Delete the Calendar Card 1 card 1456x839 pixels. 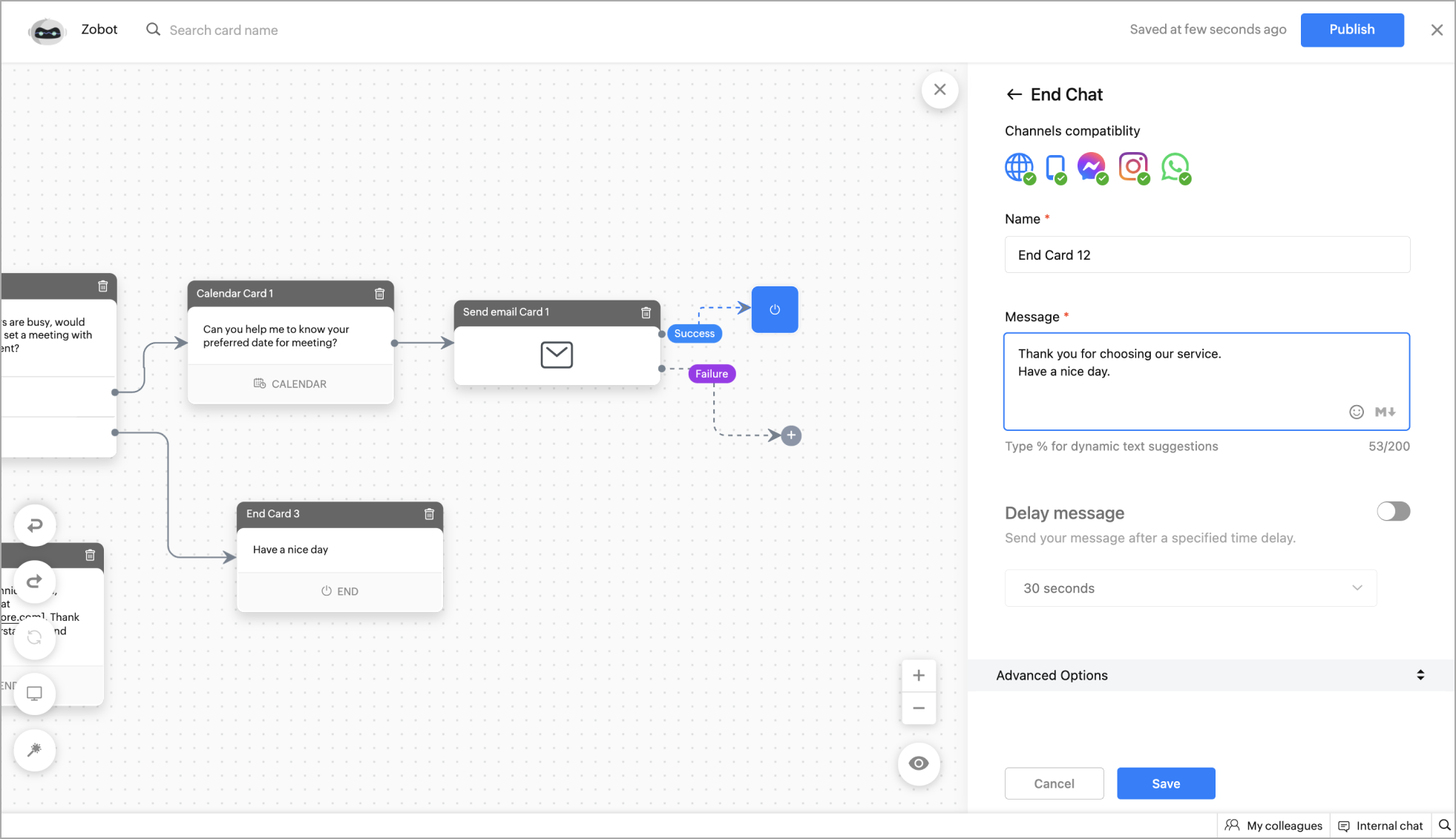(379, 294)
